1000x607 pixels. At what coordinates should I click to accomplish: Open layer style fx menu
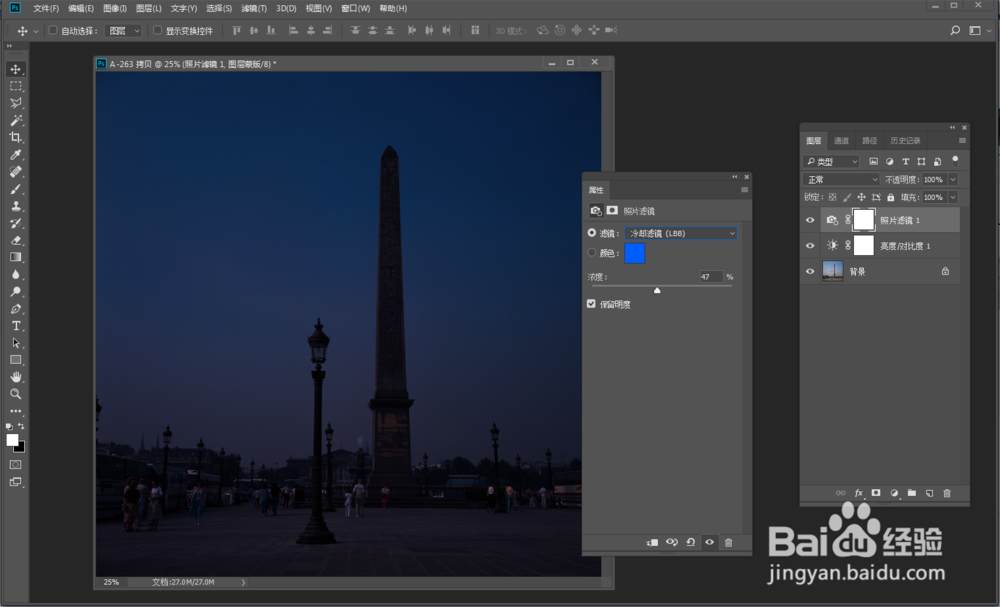click(x=858, y=493)
